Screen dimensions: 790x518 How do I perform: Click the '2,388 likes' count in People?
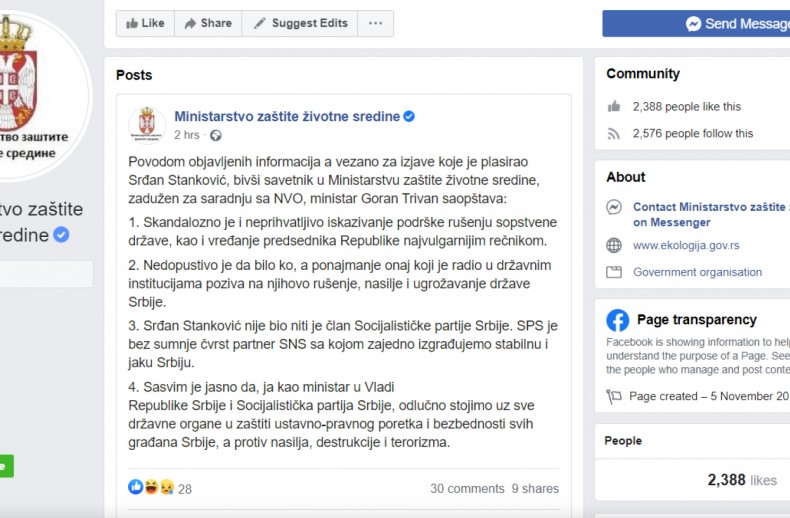tap(742, 480)
